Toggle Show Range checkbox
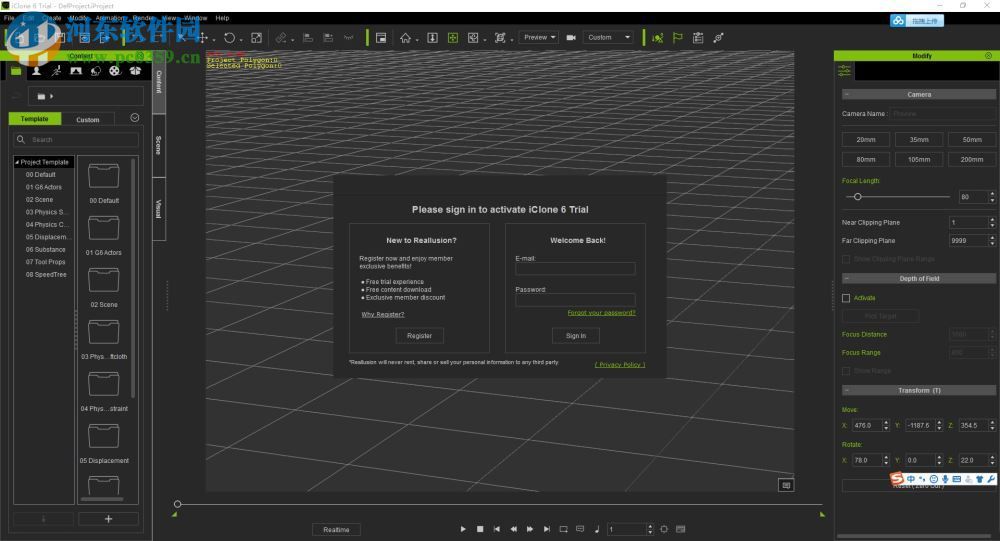The image size is (1000, 541). (x=846, y=371)
